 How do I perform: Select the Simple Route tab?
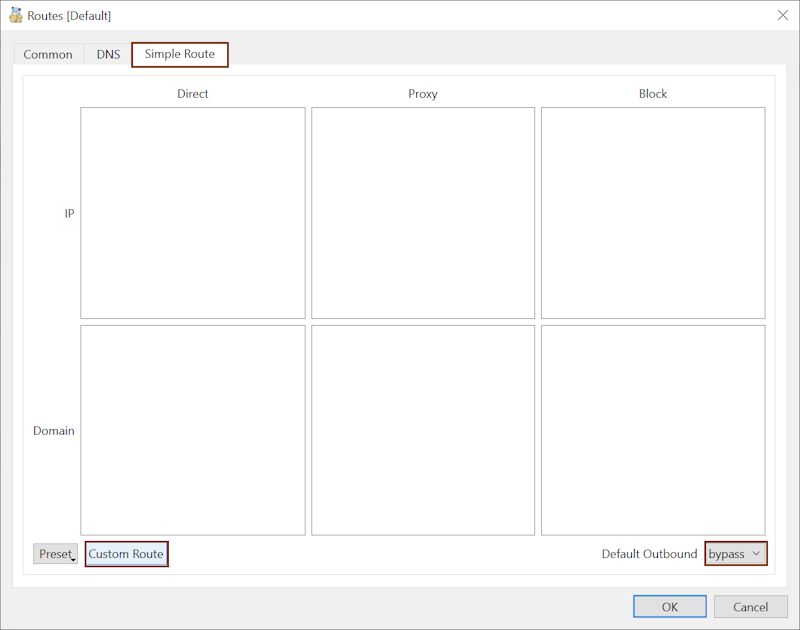[180, 54]
